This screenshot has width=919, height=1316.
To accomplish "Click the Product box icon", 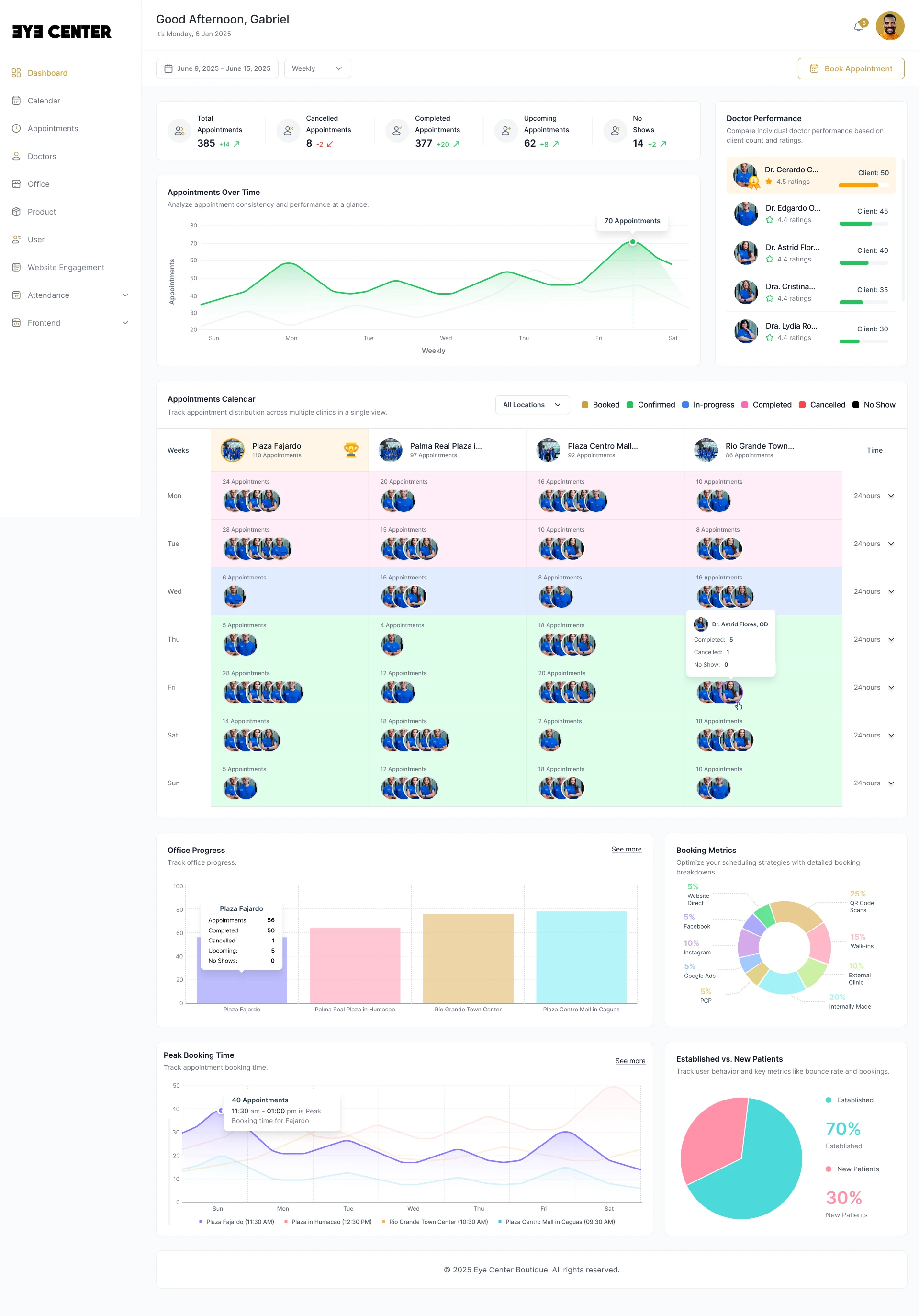I will (16, 212).
